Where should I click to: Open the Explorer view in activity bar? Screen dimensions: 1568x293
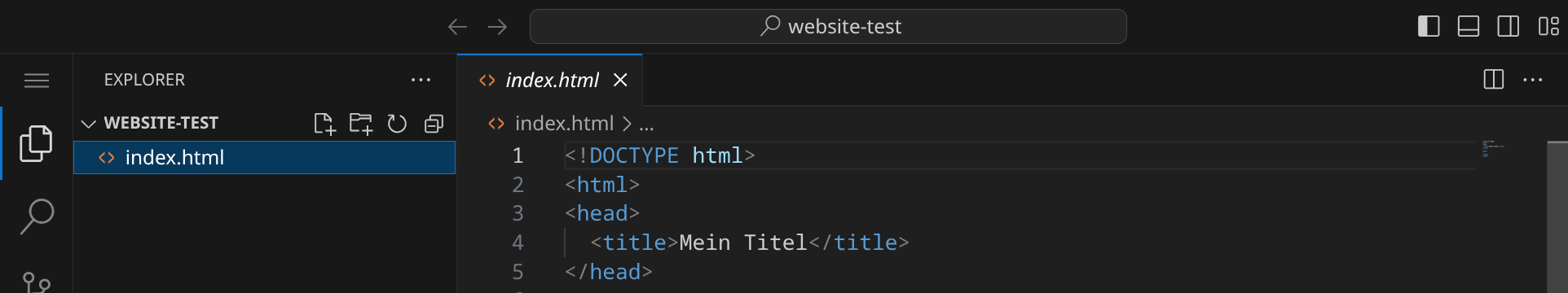coord(36,143)
